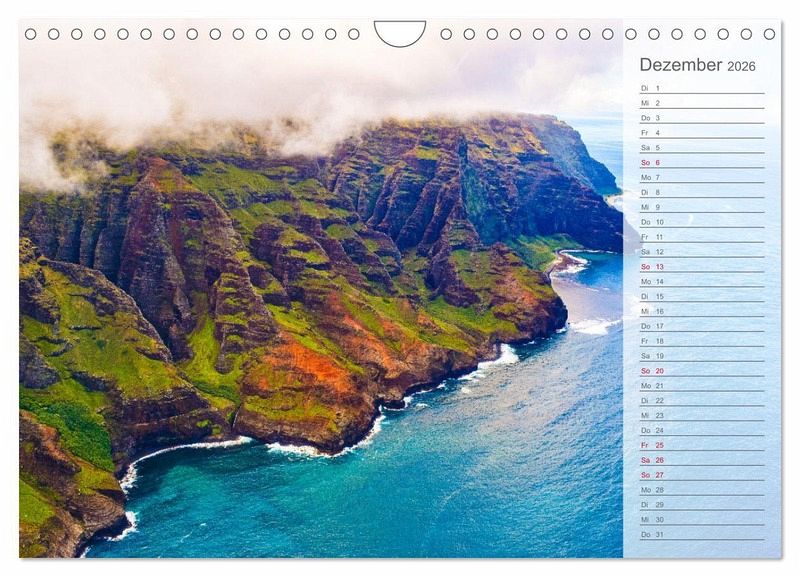Select the 'Mi 16' date row

point(702,311)
